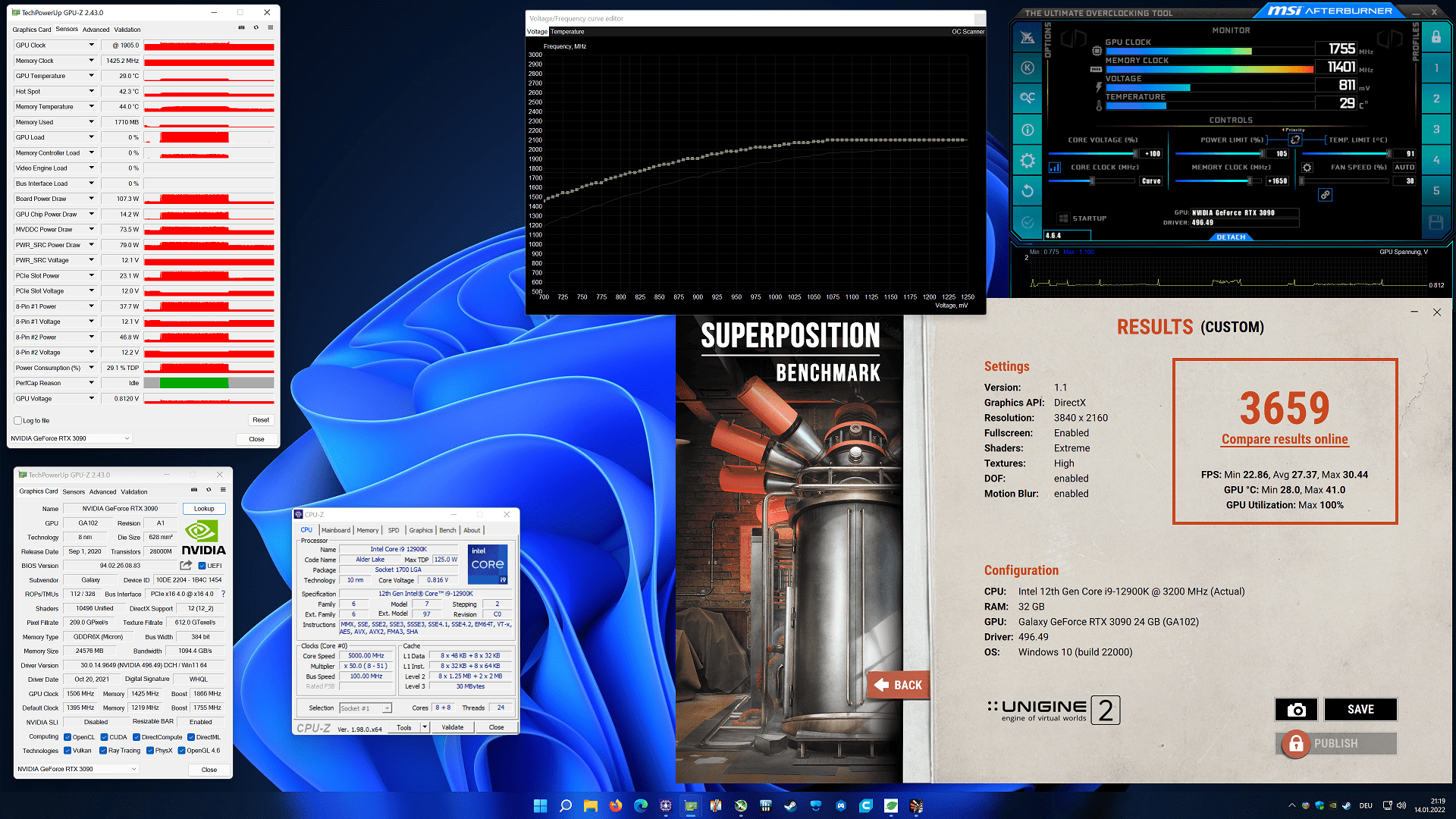The height and width of the screenshot is (819, 1456).
Task: Toggle power/temp limit link icon
Action: 1295,140
